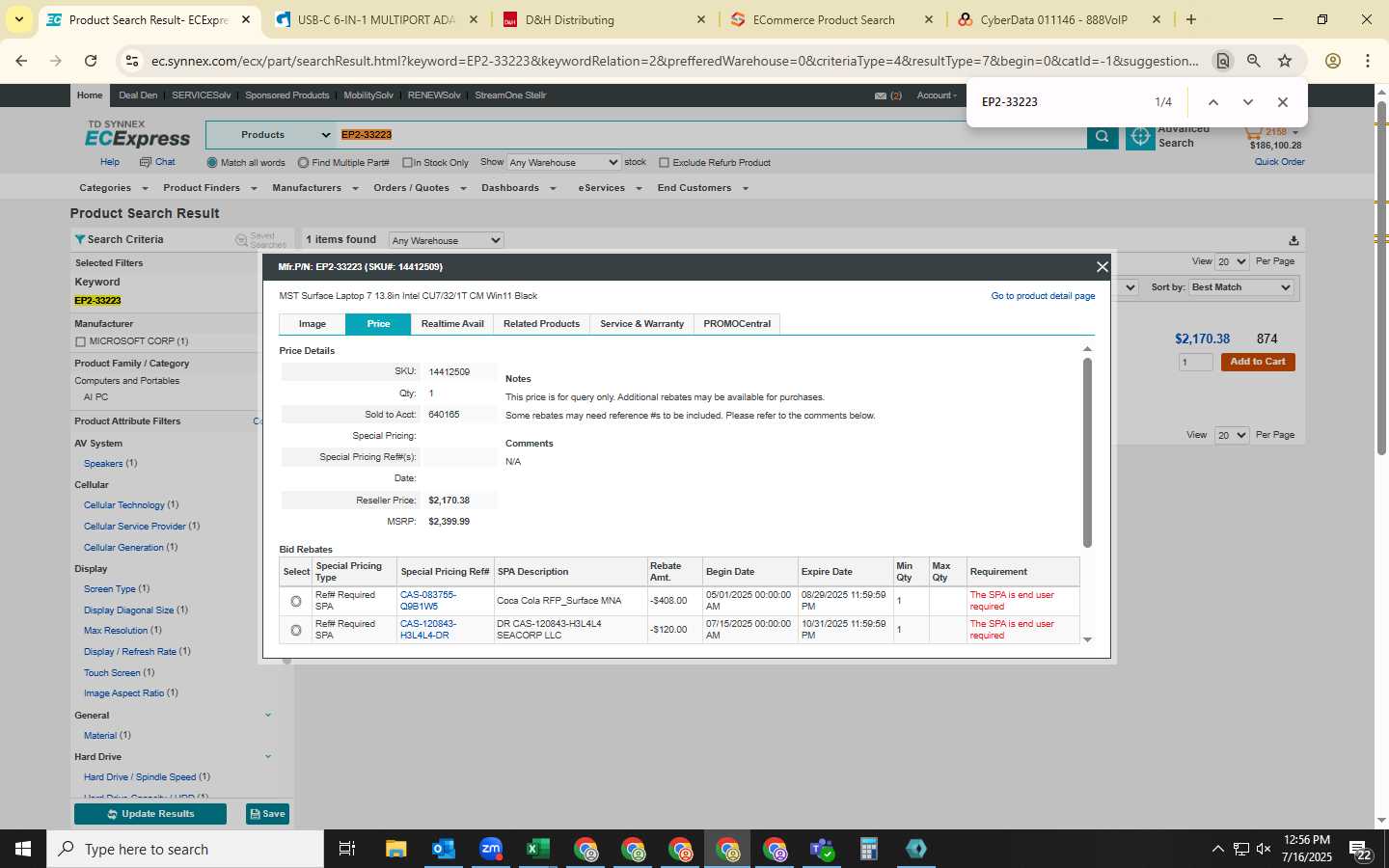
Task: Expand Categories menu
Action: [113, 188]
